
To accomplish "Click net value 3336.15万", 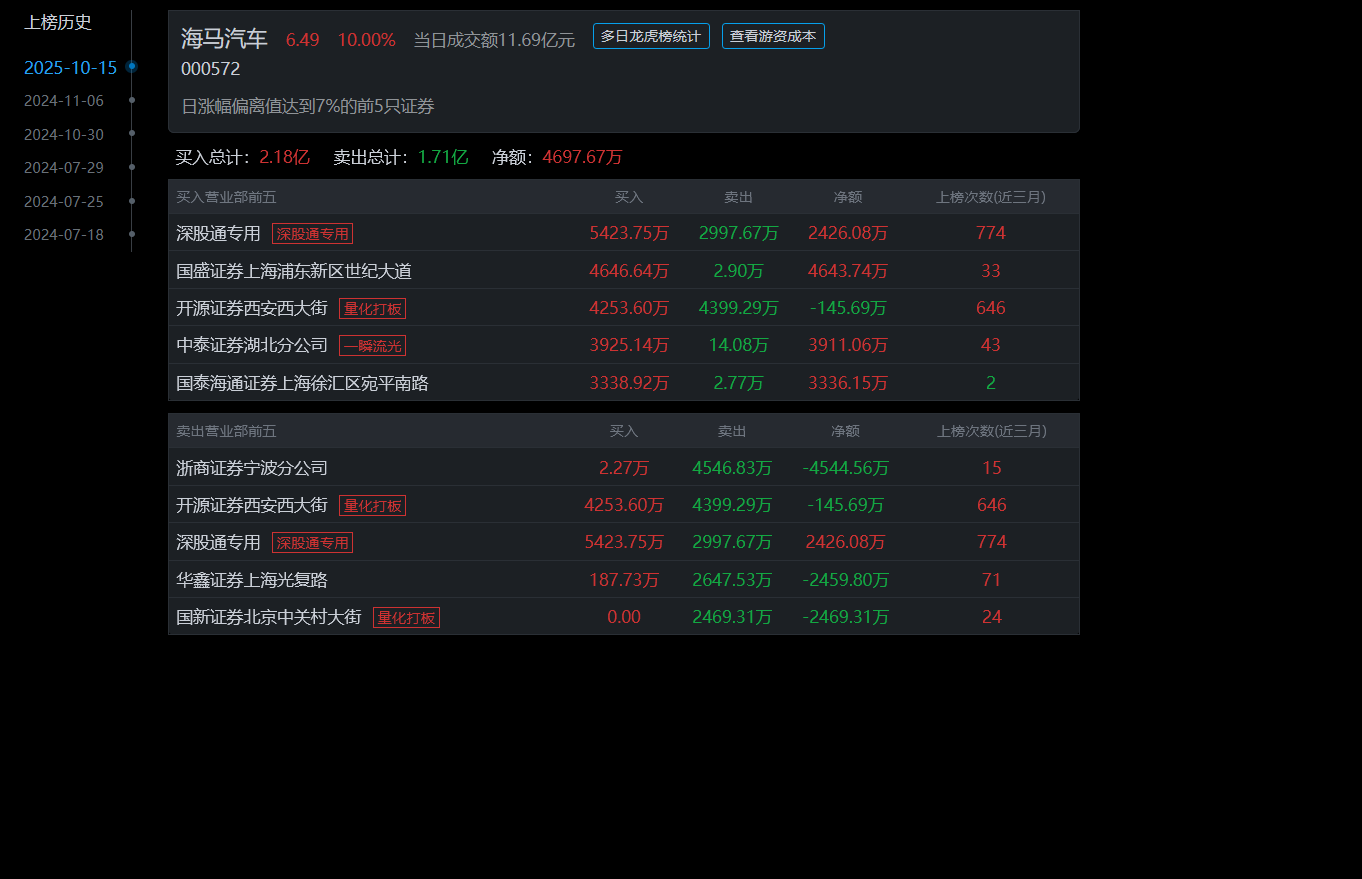I will click(x=848, y=383).
